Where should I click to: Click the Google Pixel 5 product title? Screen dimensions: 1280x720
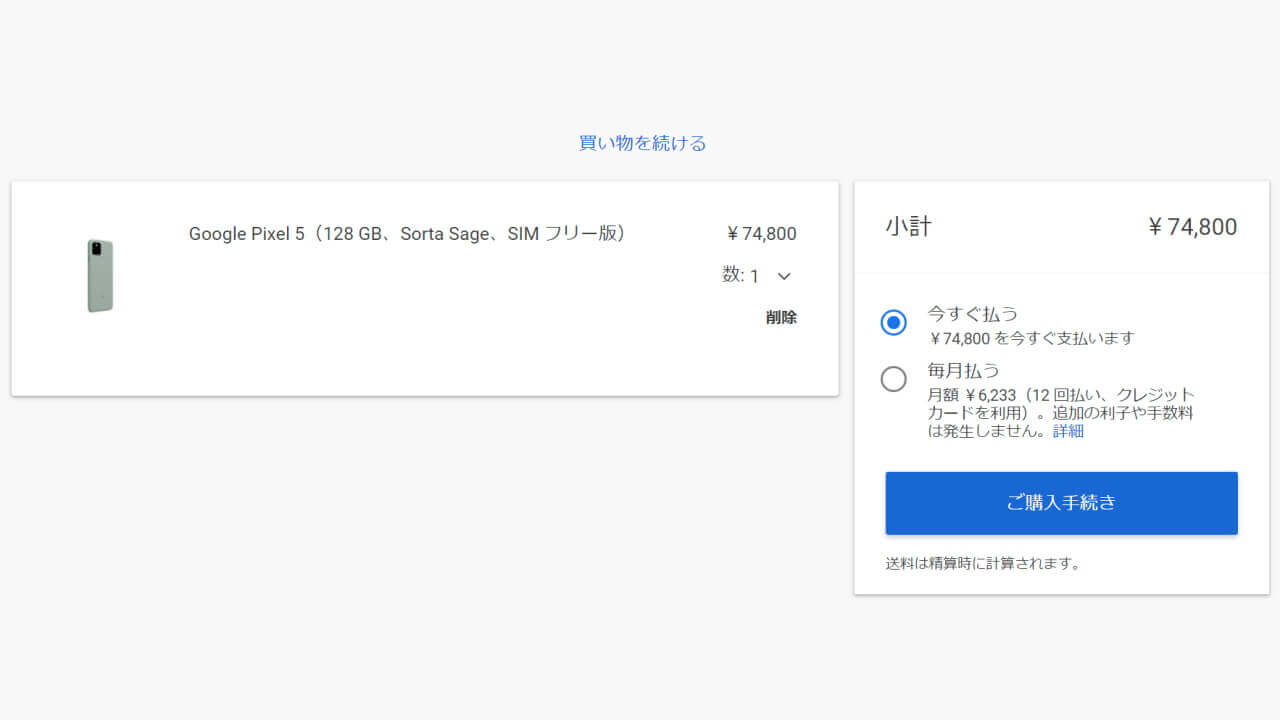coord(406,233)
